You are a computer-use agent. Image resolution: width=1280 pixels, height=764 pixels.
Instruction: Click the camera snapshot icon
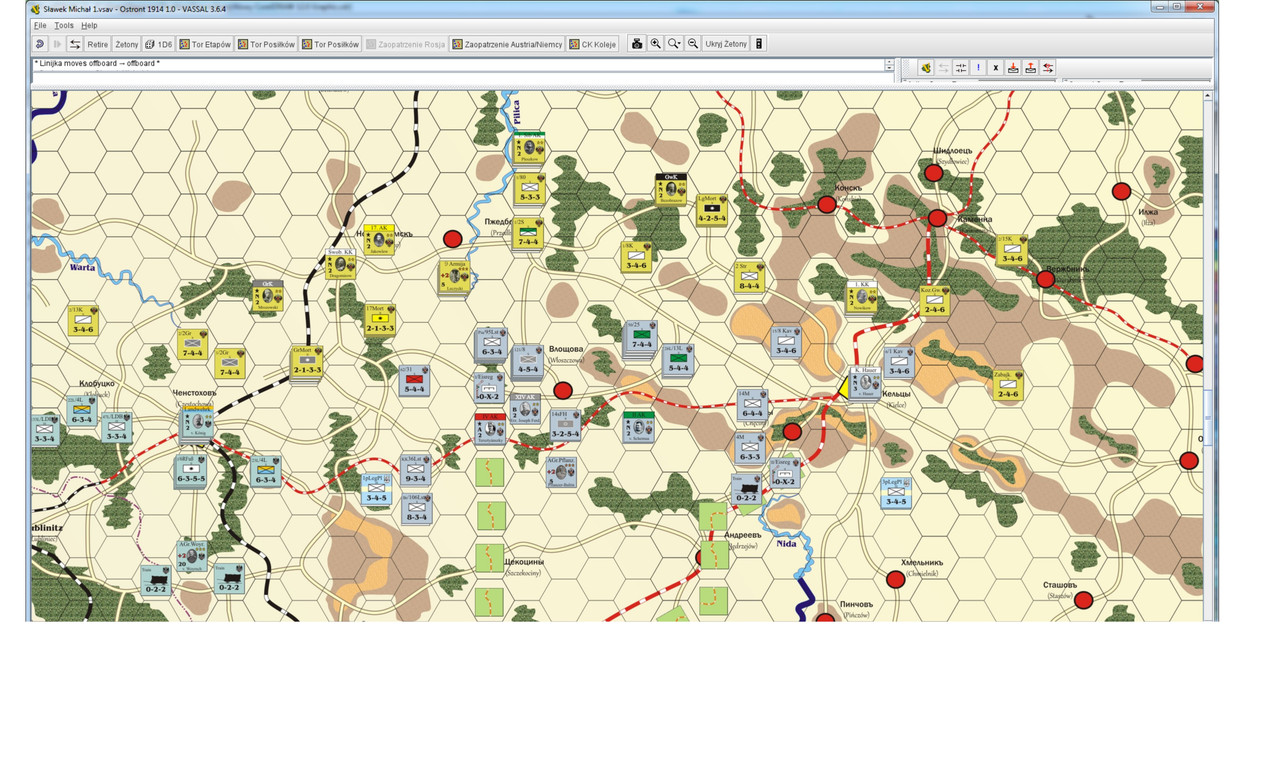tap(636, 44)
